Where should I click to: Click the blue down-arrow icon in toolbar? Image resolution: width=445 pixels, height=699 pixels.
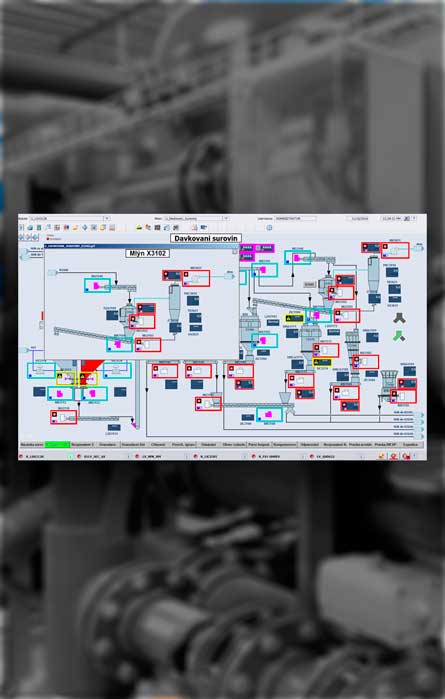(x=84, y=227)
